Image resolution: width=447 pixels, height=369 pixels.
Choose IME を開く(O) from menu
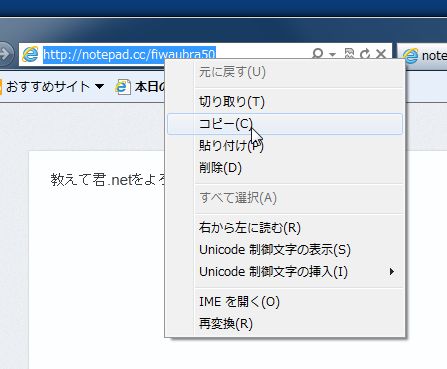[285, 302]
